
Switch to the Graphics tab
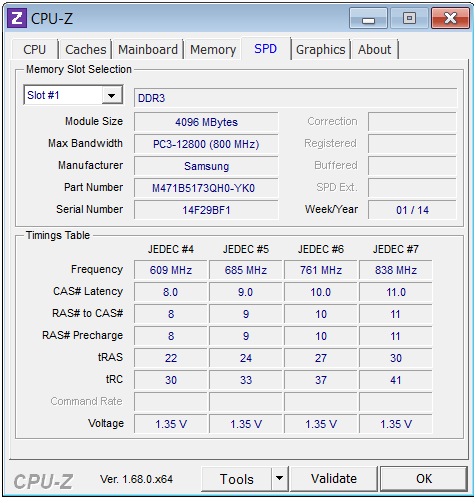pyautogui.click(x=321, y=50)
